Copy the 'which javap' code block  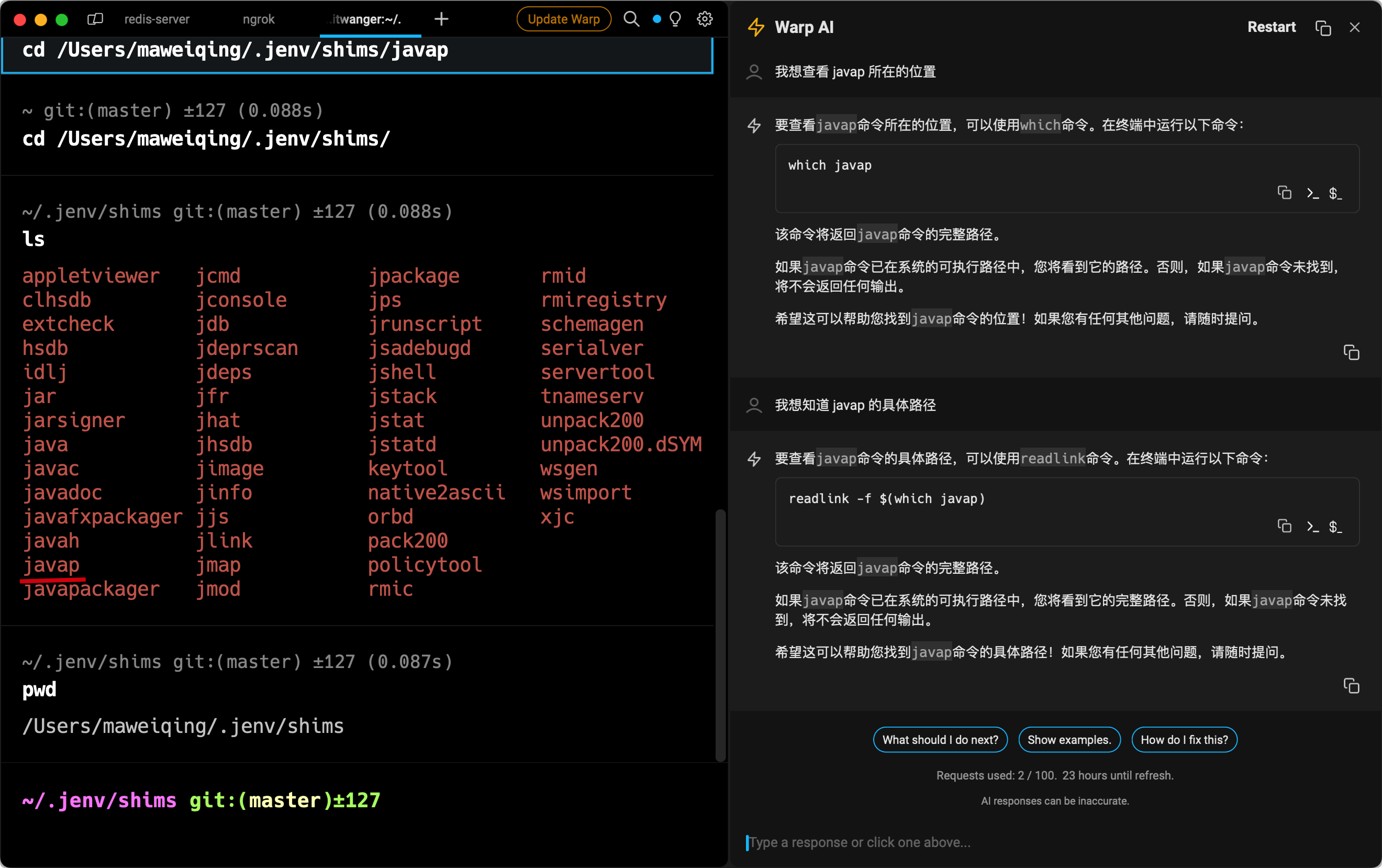(1284, 193)
